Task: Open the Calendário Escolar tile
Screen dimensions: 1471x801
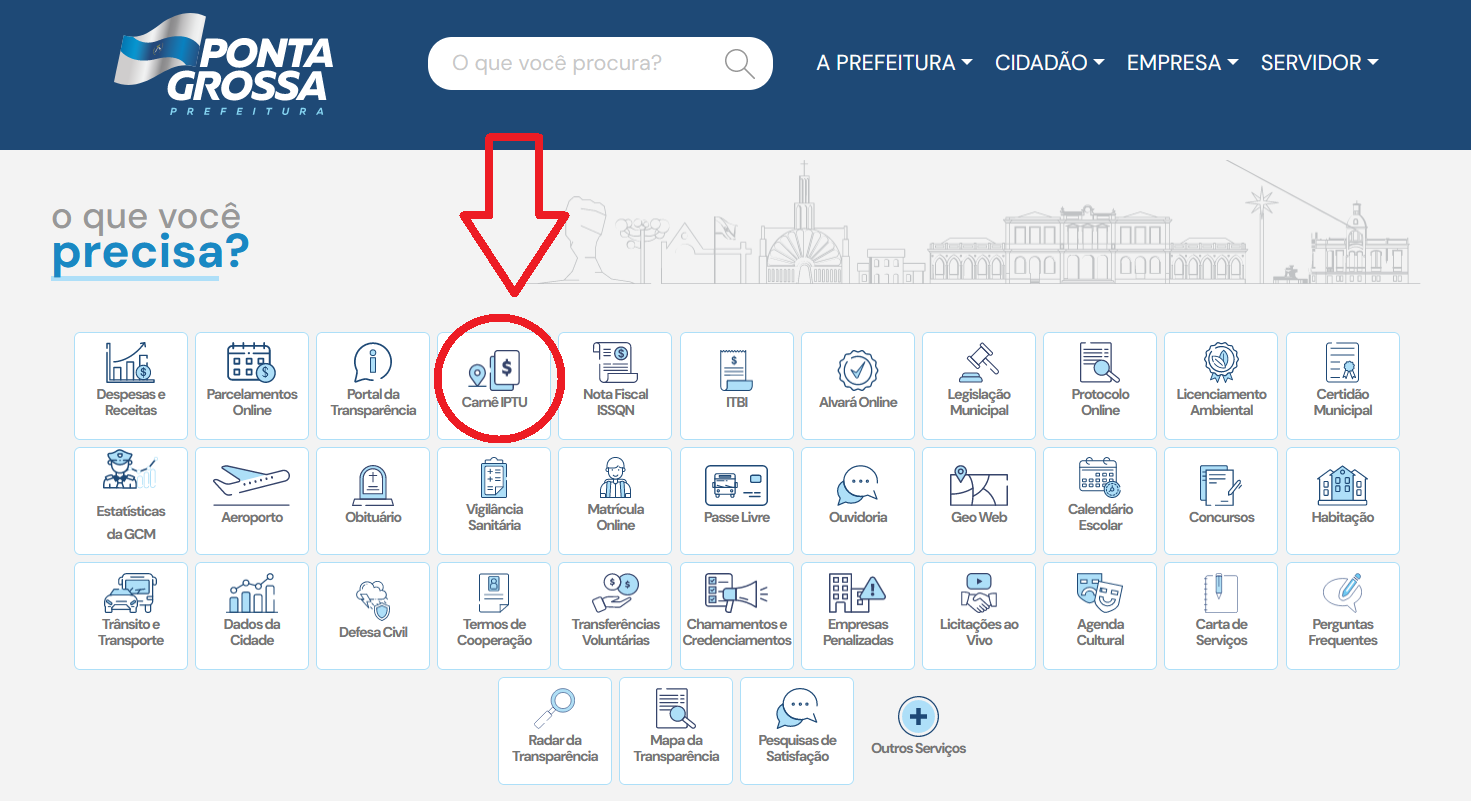Action: point(1100,501)
